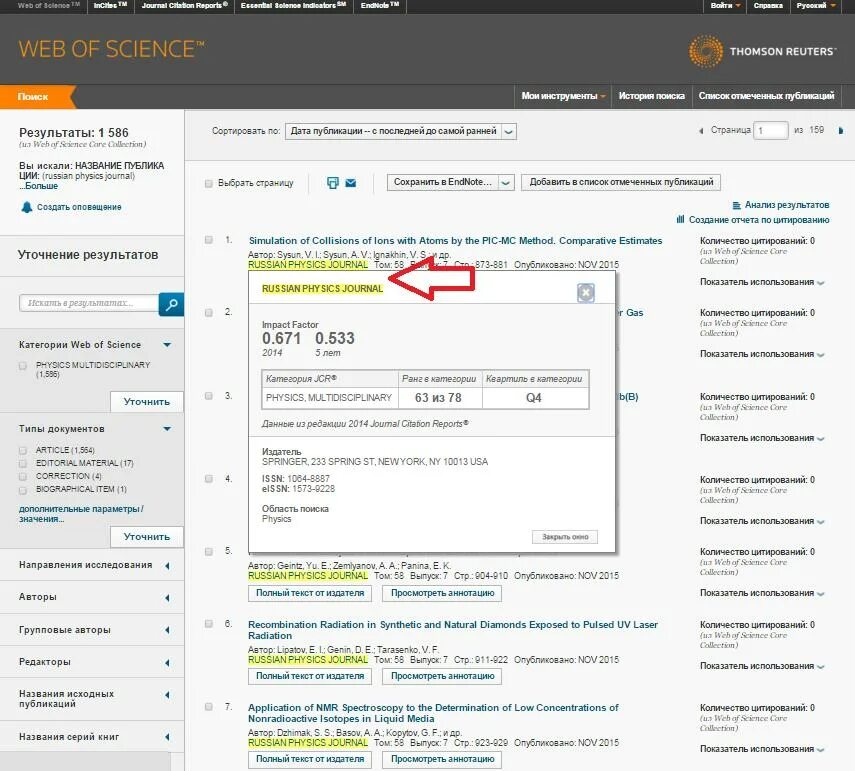Image resolution: width=855 pixels, height=771 pixels.
Task: Click Добавить в список отмеченных публикаций button
Action: (x=621, y=182)
